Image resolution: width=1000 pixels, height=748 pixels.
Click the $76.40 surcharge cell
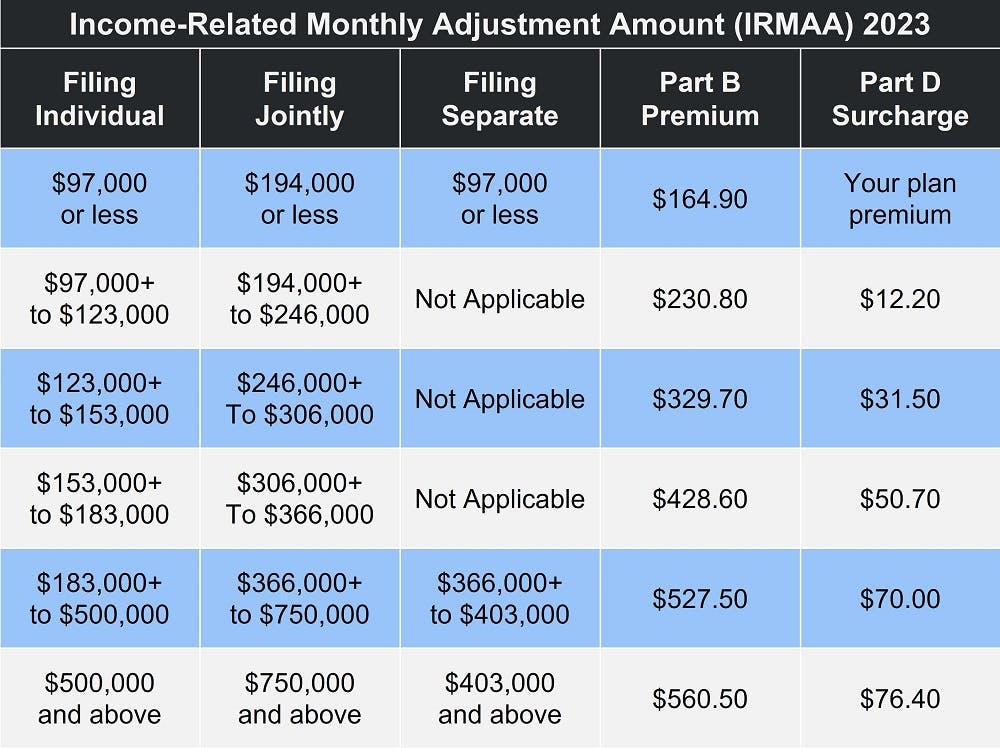tap(900, 699)
